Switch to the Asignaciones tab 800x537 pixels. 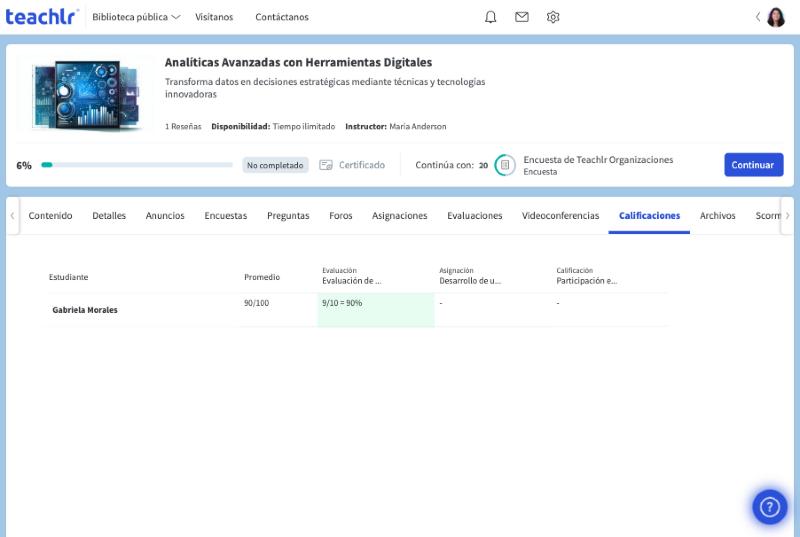pos(399,216)
